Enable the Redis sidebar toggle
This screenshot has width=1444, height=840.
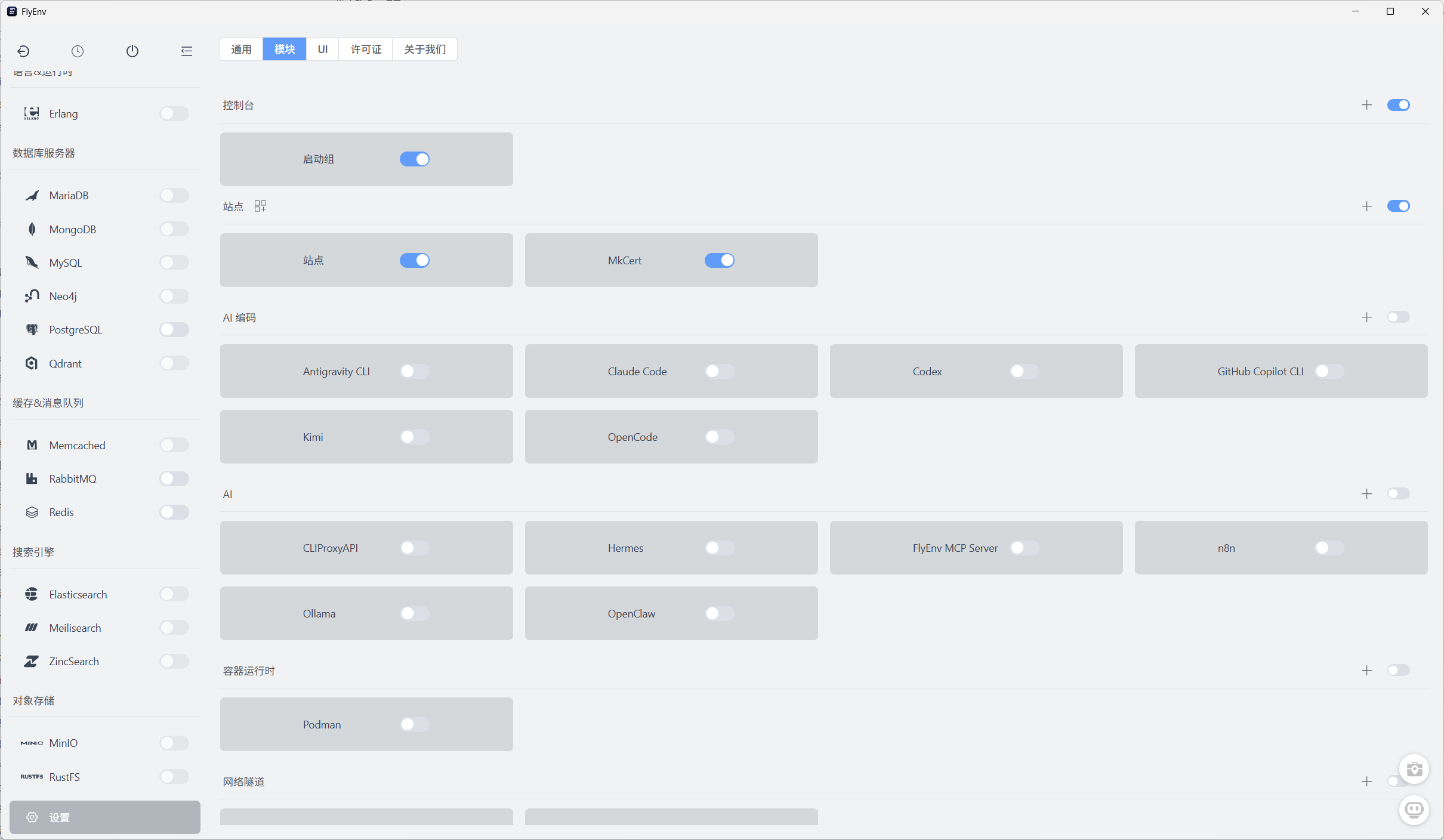174,512
